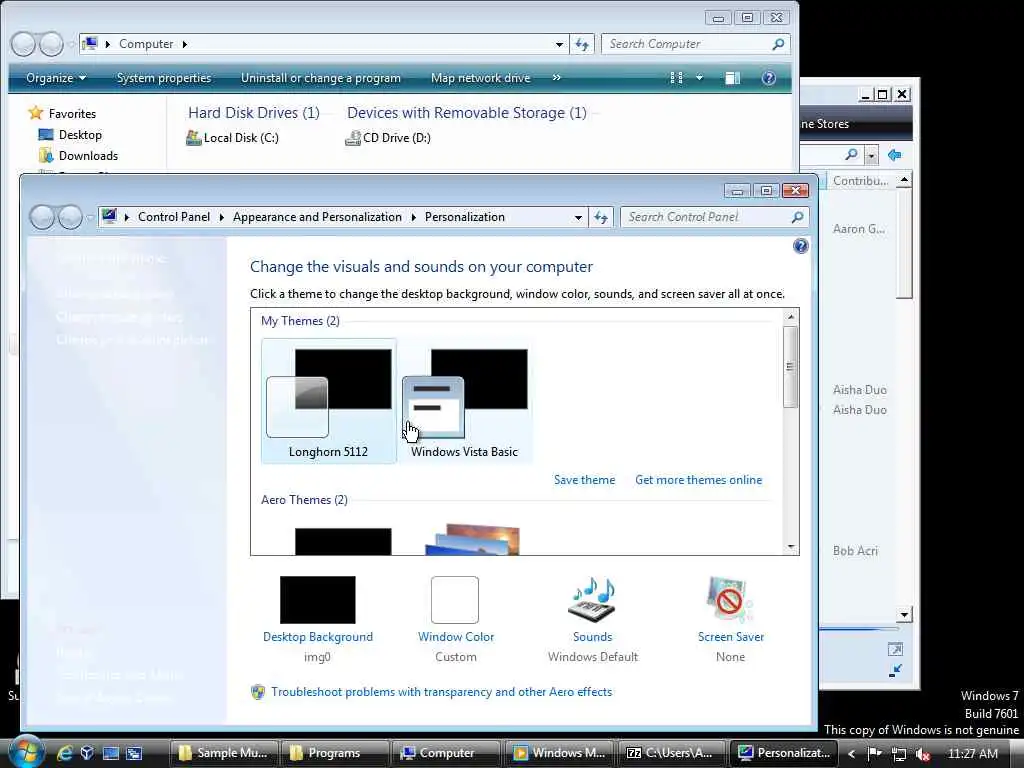Viewport: 1024px width, 768px height.
Task: Click the search magnifier in Control Panel box
Action: (x=797, y=217)
